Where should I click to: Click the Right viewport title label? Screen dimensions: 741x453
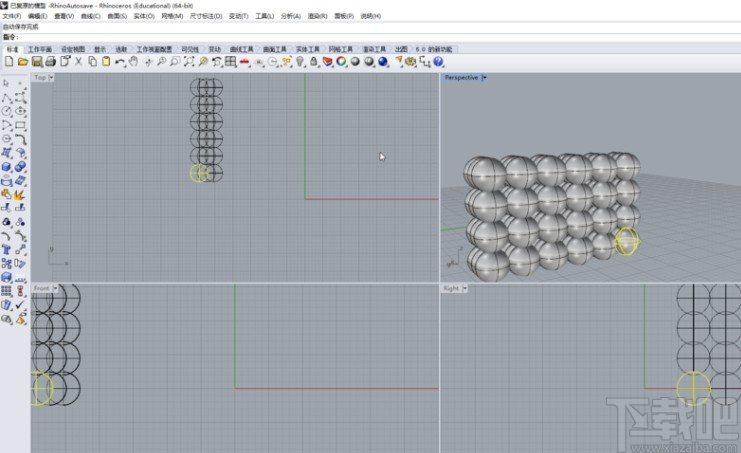tap(451, 288)
